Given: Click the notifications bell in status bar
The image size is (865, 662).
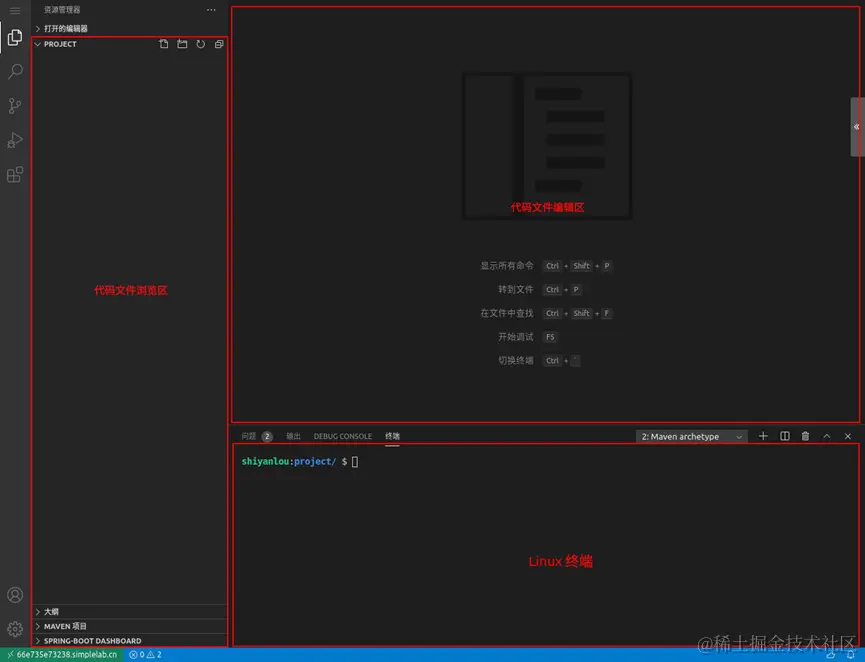Looking at the screenshot, I should 851,655.
